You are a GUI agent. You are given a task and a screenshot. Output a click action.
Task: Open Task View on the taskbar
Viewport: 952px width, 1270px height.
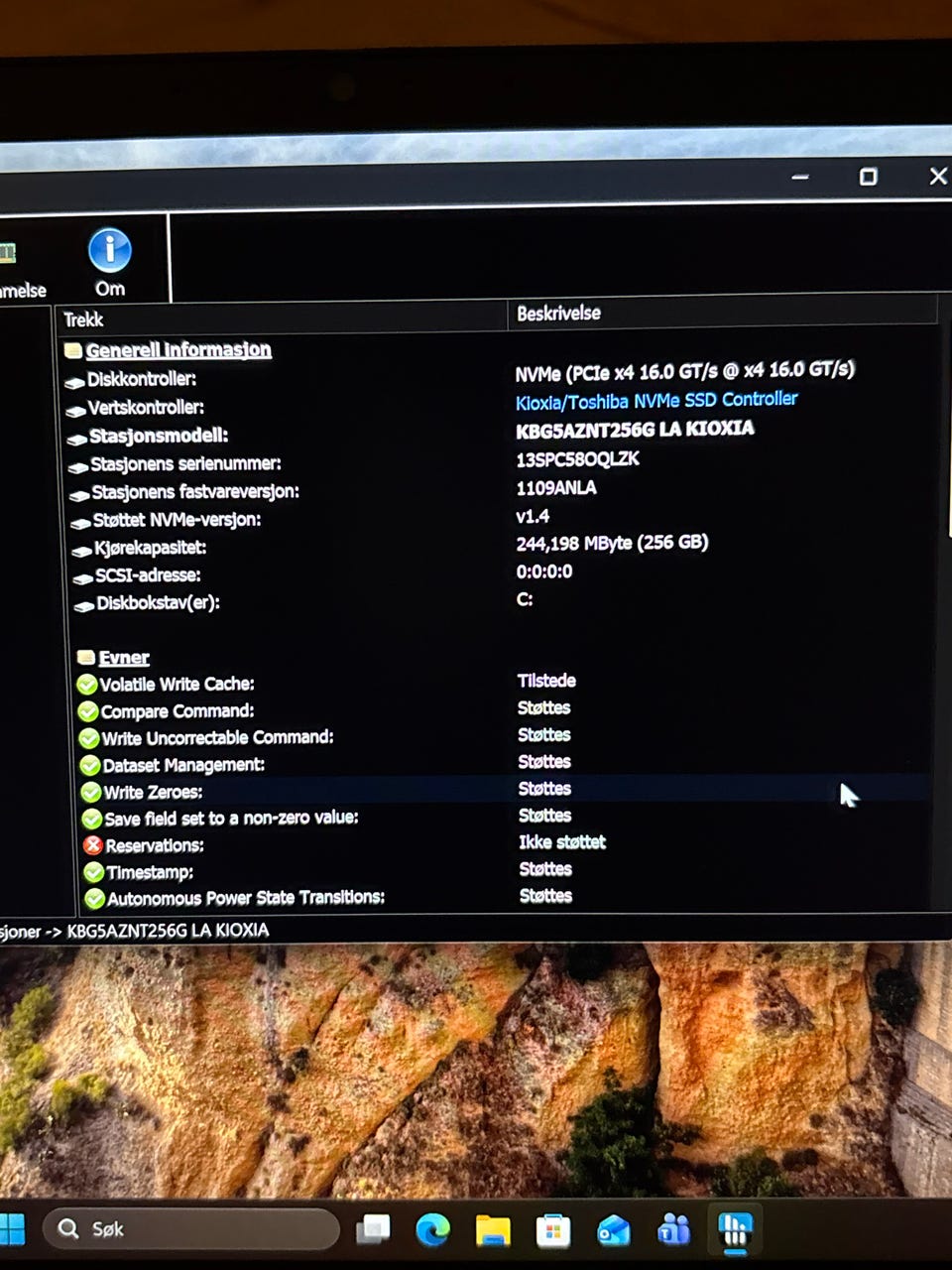click(x=373, y=1230)
